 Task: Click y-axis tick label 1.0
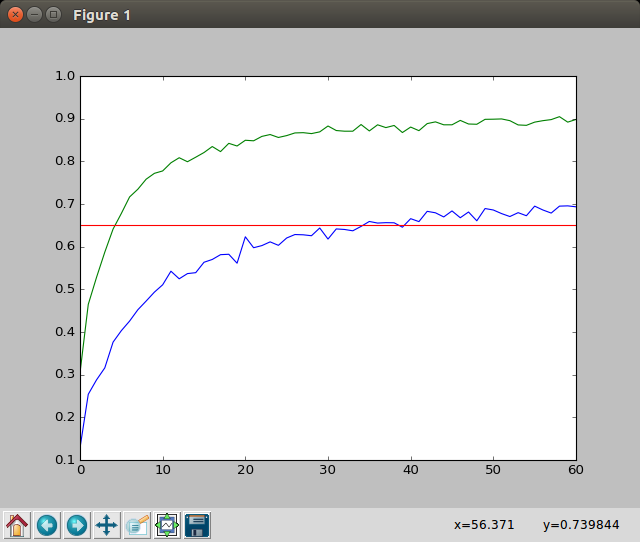click(x=65, y=76)
